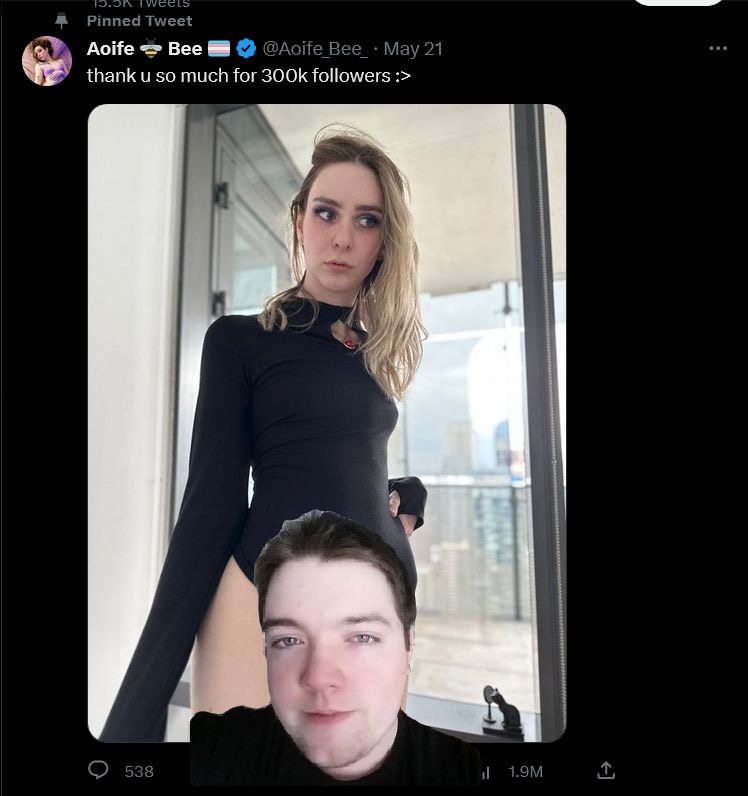Open the profile via the "Aoife" display name

tap(110, 49)
